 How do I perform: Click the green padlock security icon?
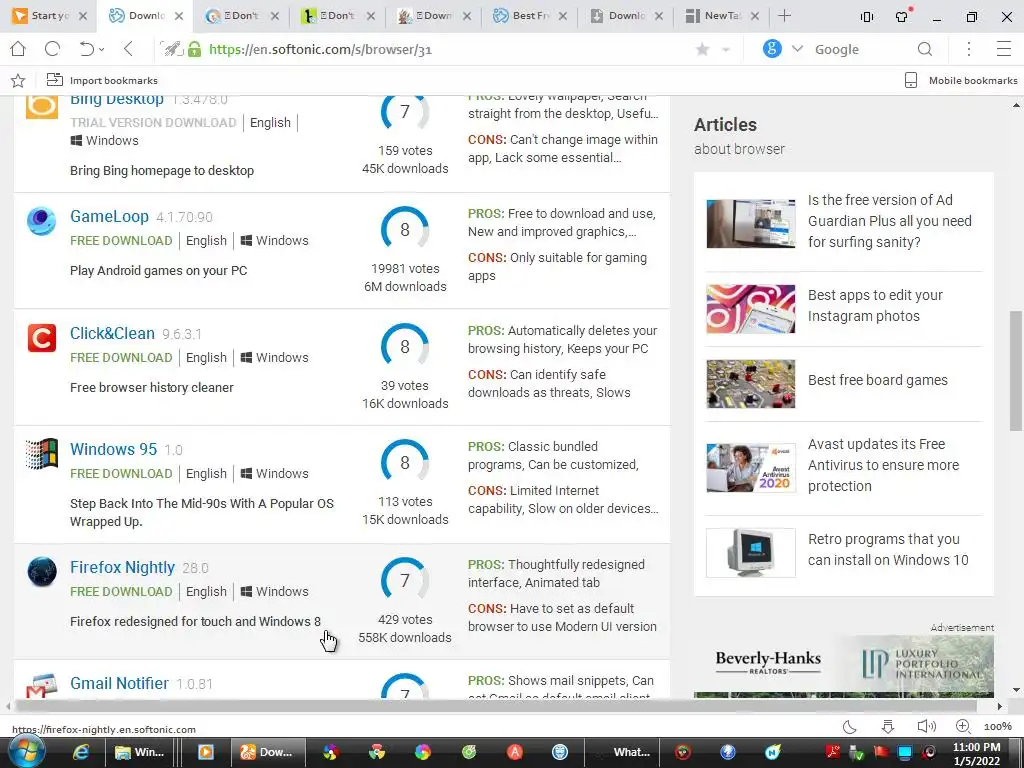194,49
